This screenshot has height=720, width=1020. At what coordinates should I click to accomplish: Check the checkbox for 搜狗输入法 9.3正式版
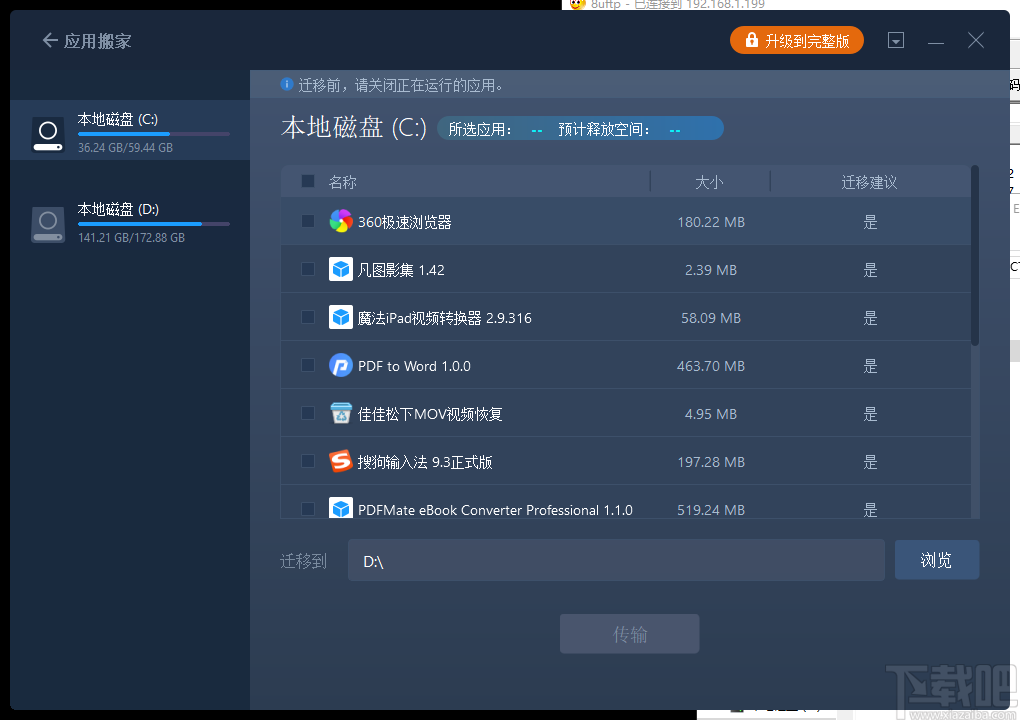point(307,461)
